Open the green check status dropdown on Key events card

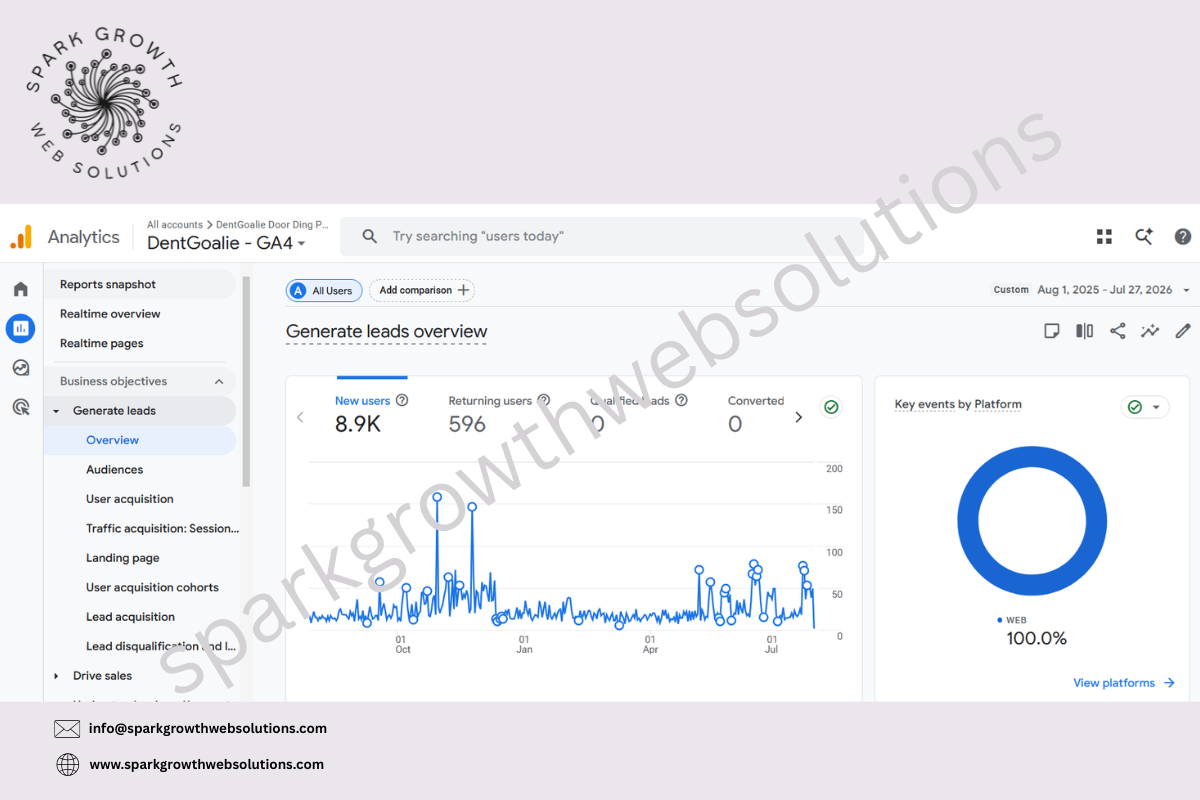1145,407
